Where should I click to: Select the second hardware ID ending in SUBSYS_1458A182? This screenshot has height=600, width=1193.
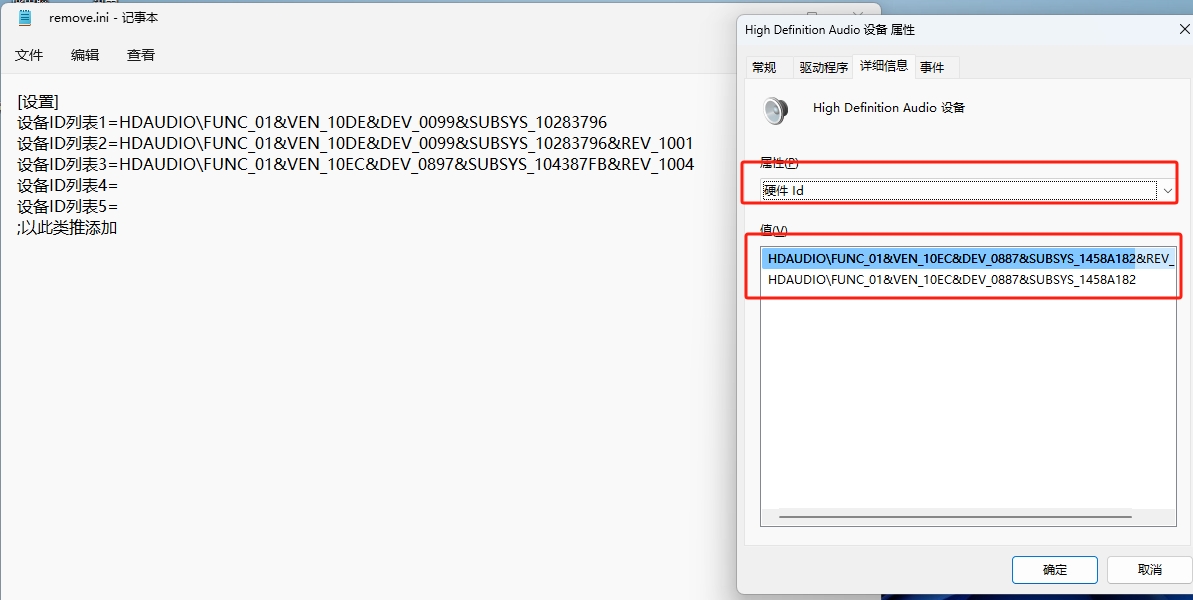[951, 280]
